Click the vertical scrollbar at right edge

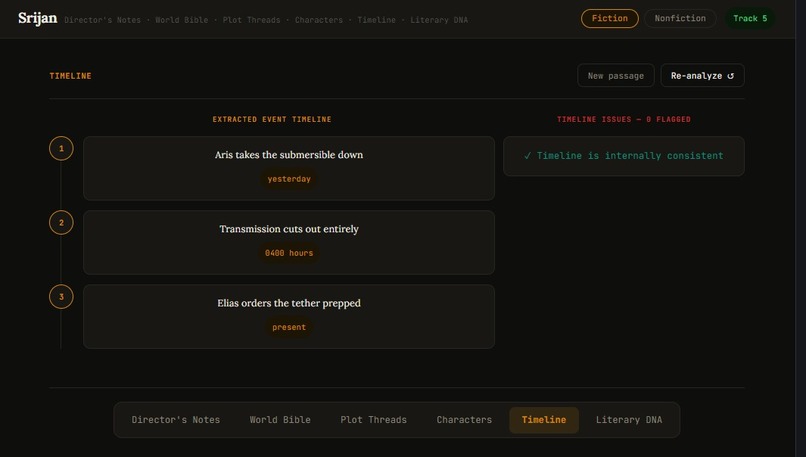pyautogui.click(x=800, y=228)
